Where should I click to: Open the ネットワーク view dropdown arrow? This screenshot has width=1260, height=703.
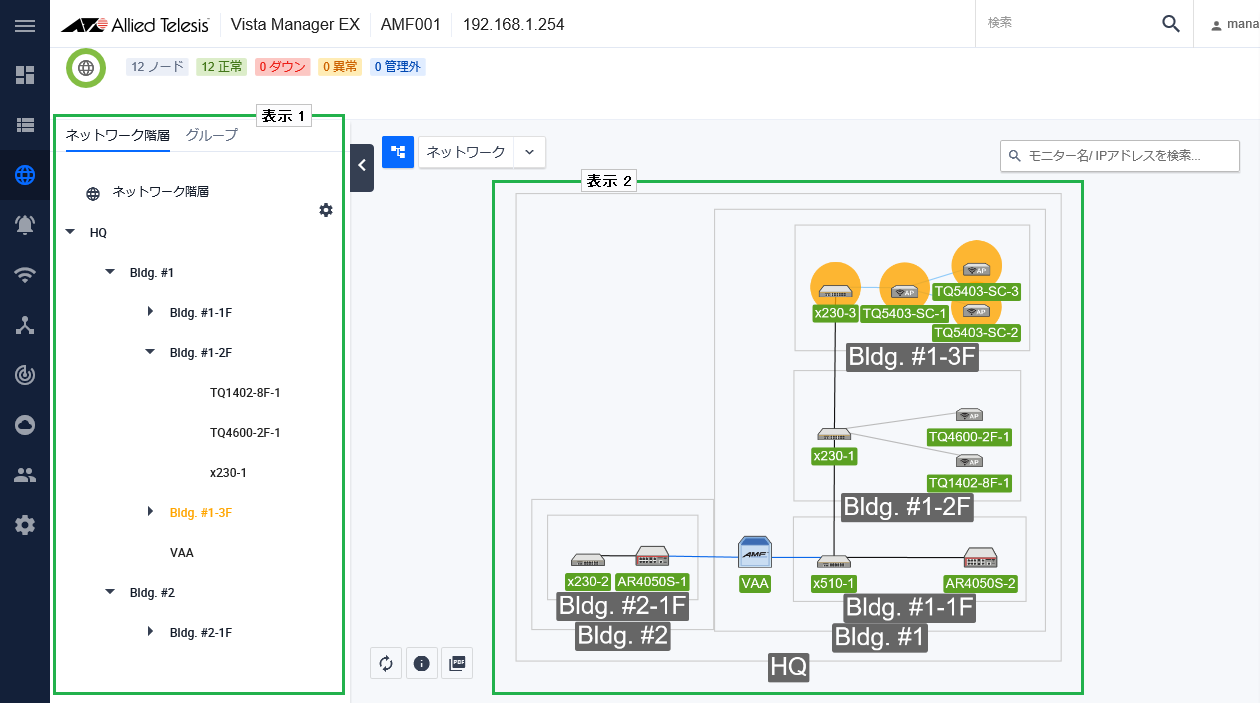click(x=529, y=152)
